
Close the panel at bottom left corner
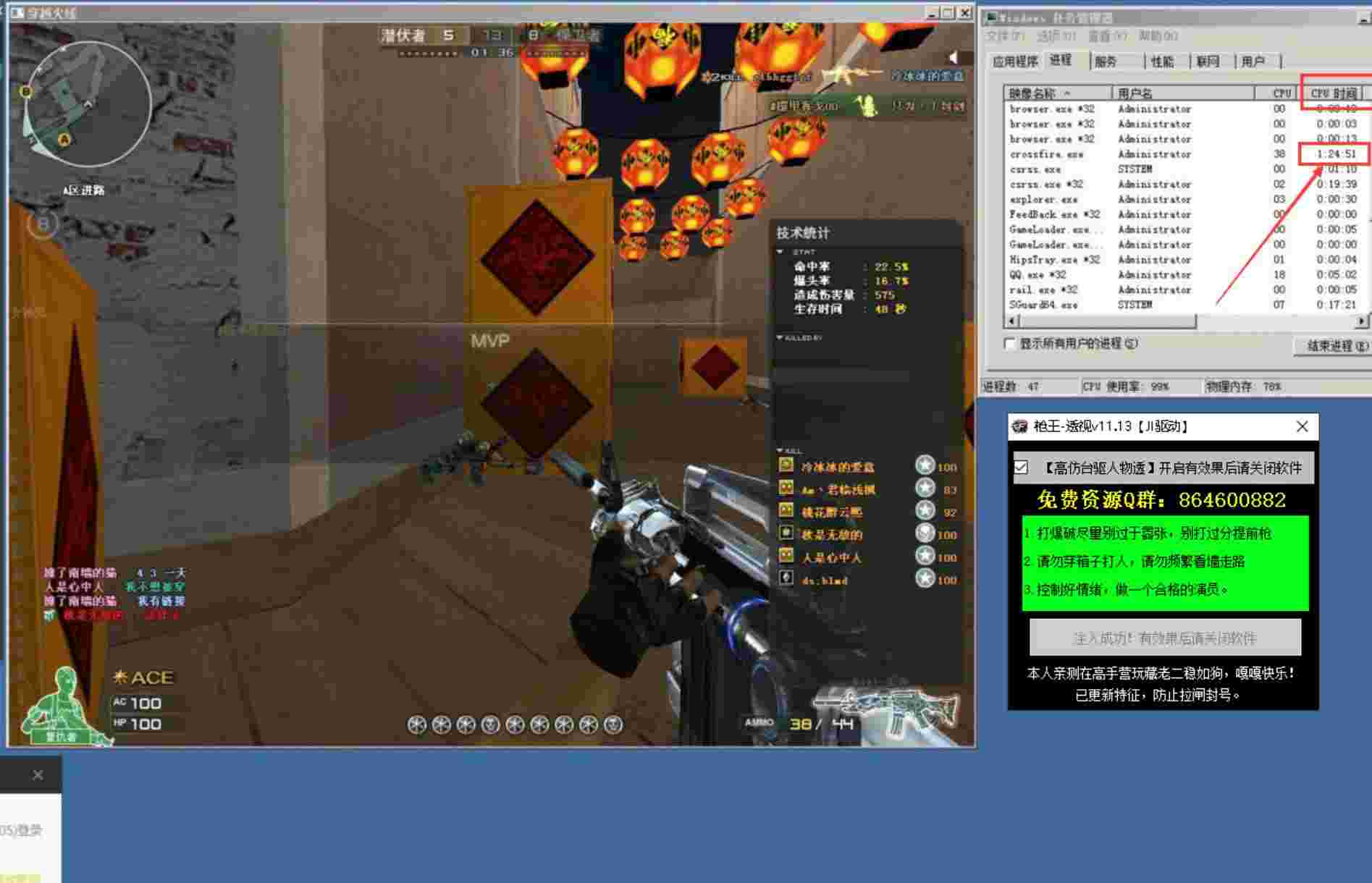tap(38, 775)
